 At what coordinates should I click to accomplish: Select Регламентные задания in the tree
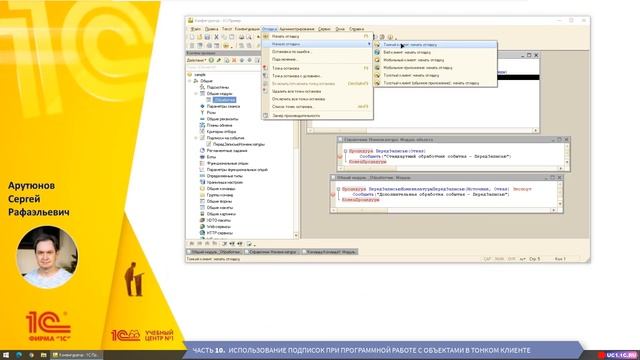227,151
